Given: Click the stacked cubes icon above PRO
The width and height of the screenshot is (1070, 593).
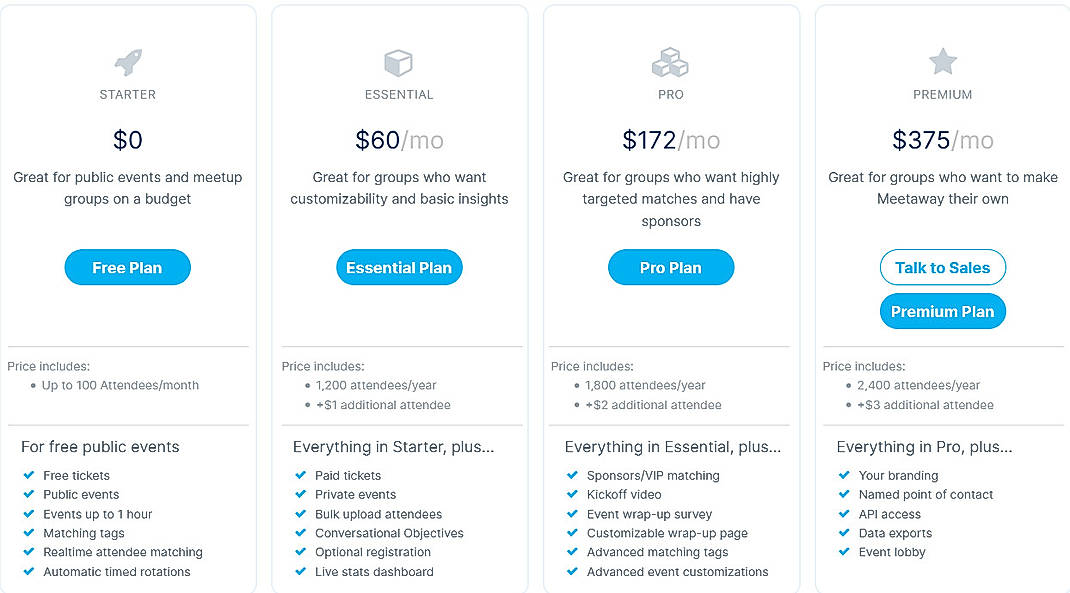Looking at the screenshot, I should click(670, 62).
